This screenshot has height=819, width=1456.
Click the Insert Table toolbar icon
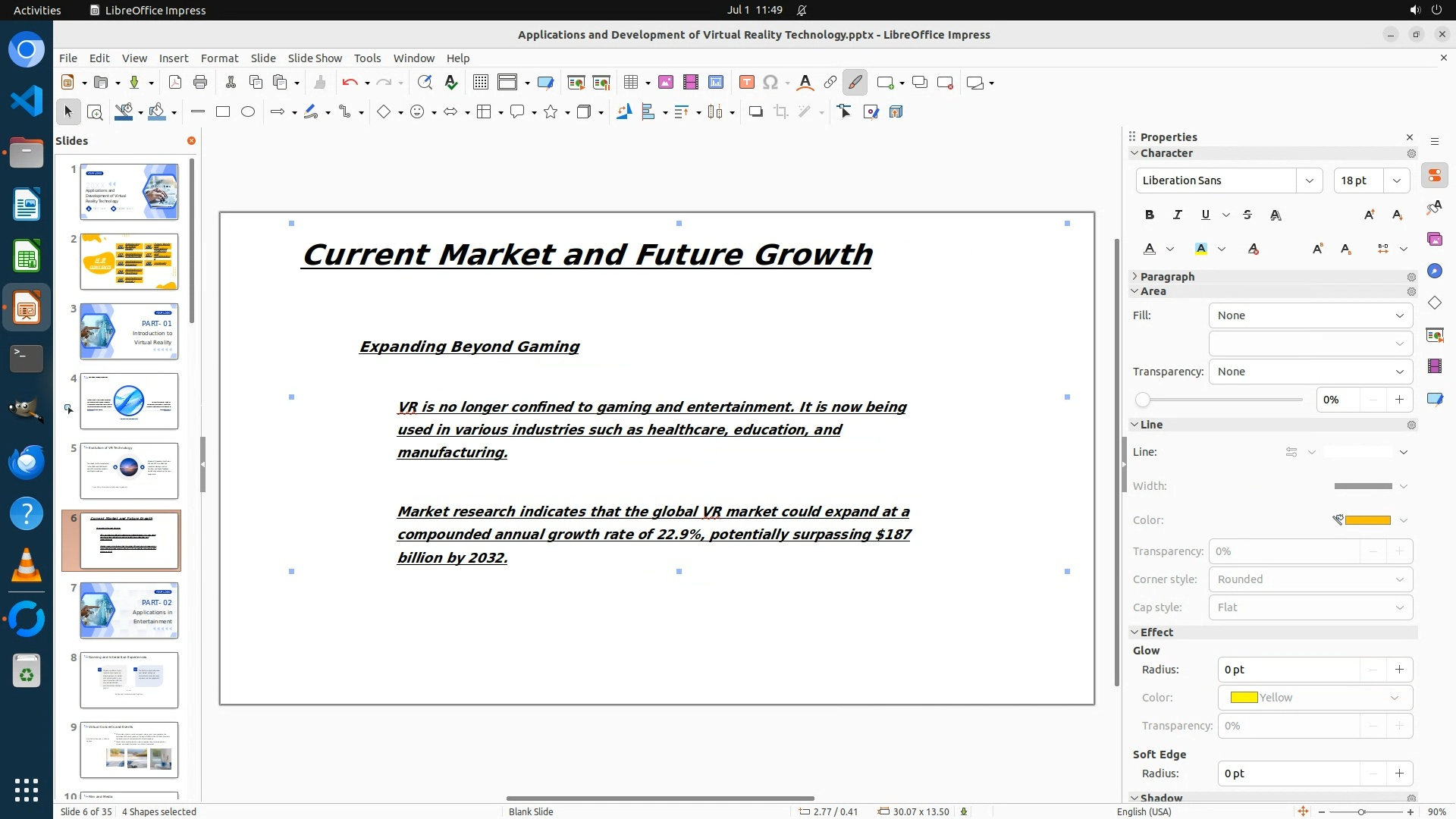pos(630,83)
